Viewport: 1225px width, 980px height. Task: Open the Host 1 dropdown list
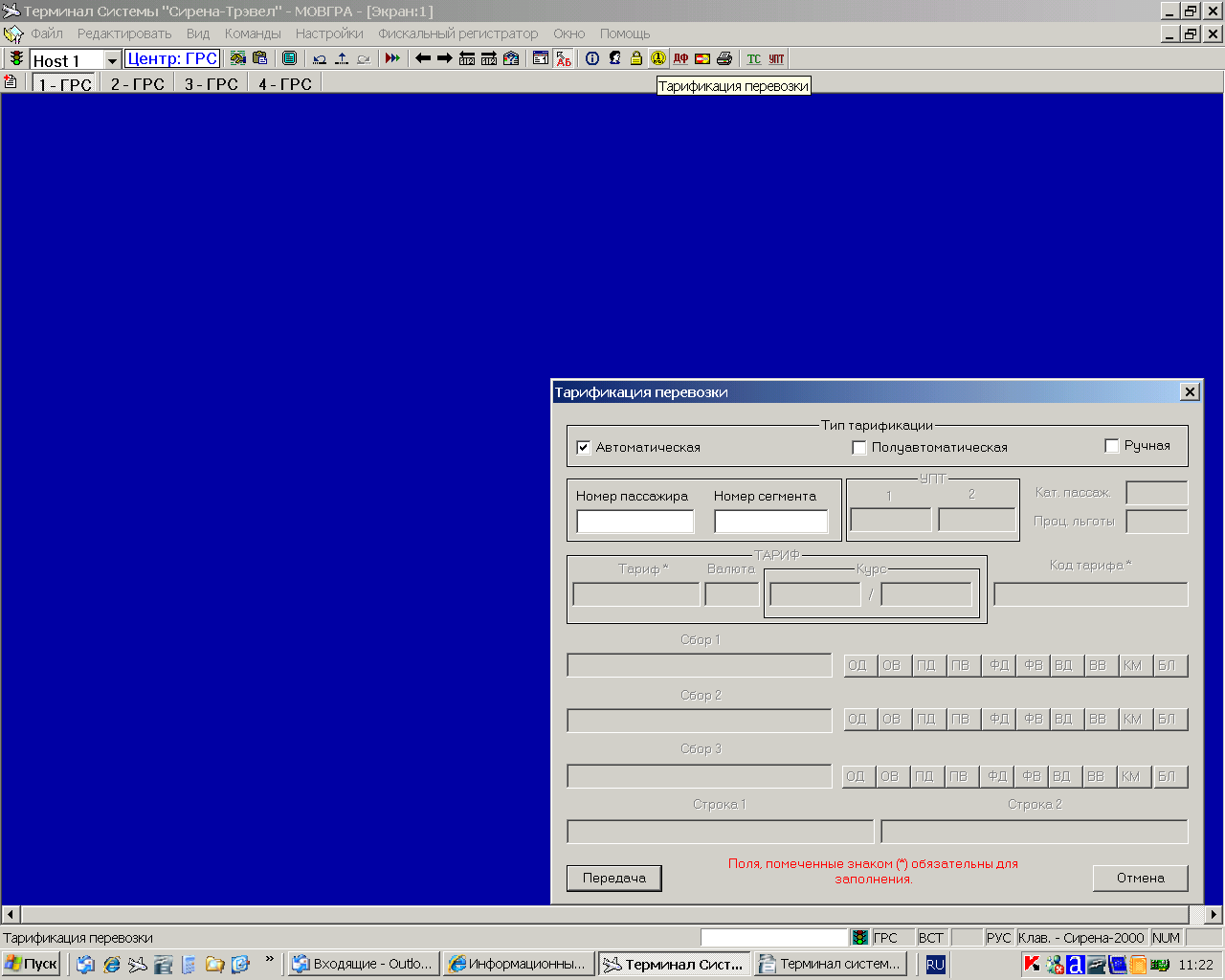112,60
